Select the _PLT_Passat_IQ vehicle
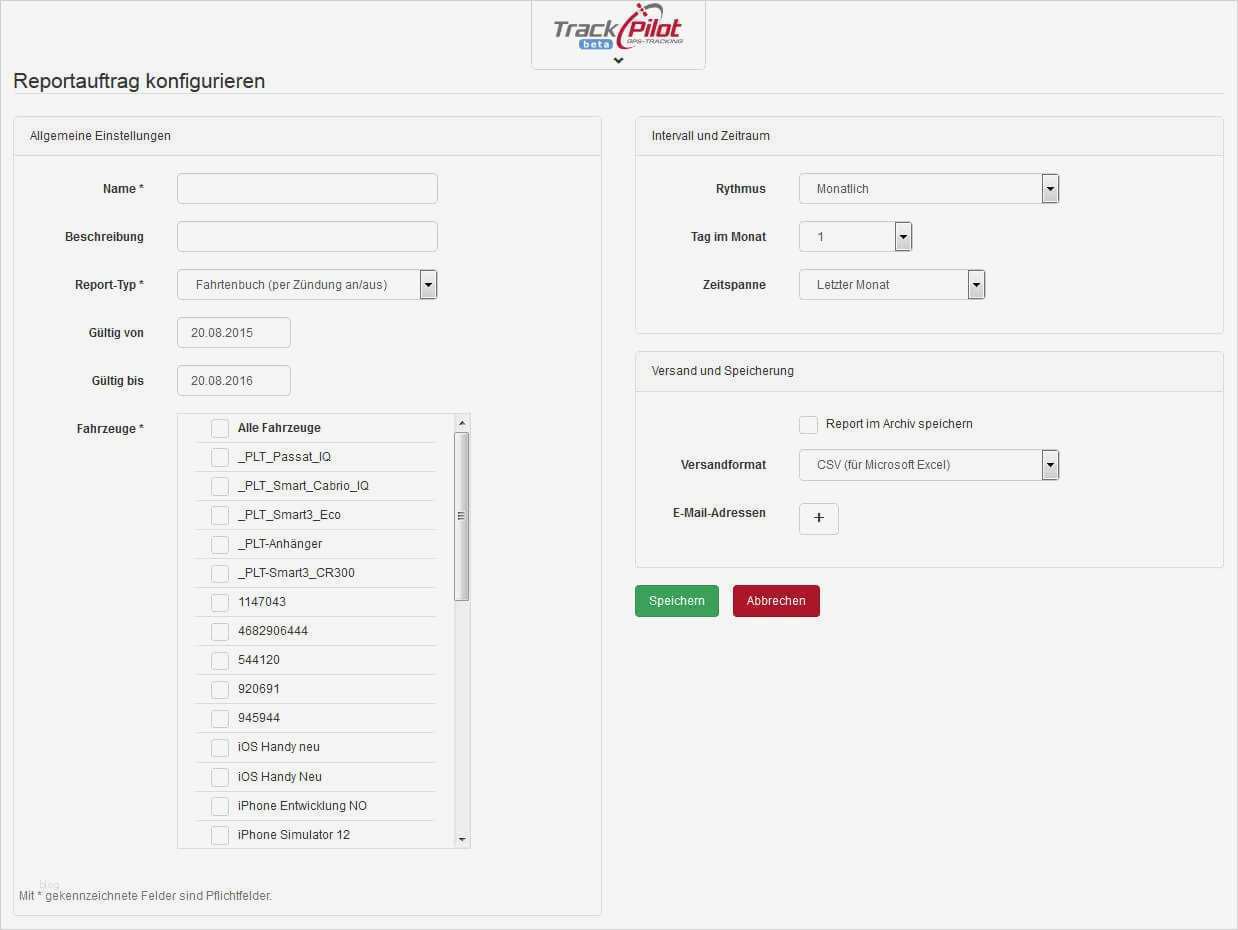Image resolution: width=1238 pixels, height=930 pixels. (x=219, y=457)
